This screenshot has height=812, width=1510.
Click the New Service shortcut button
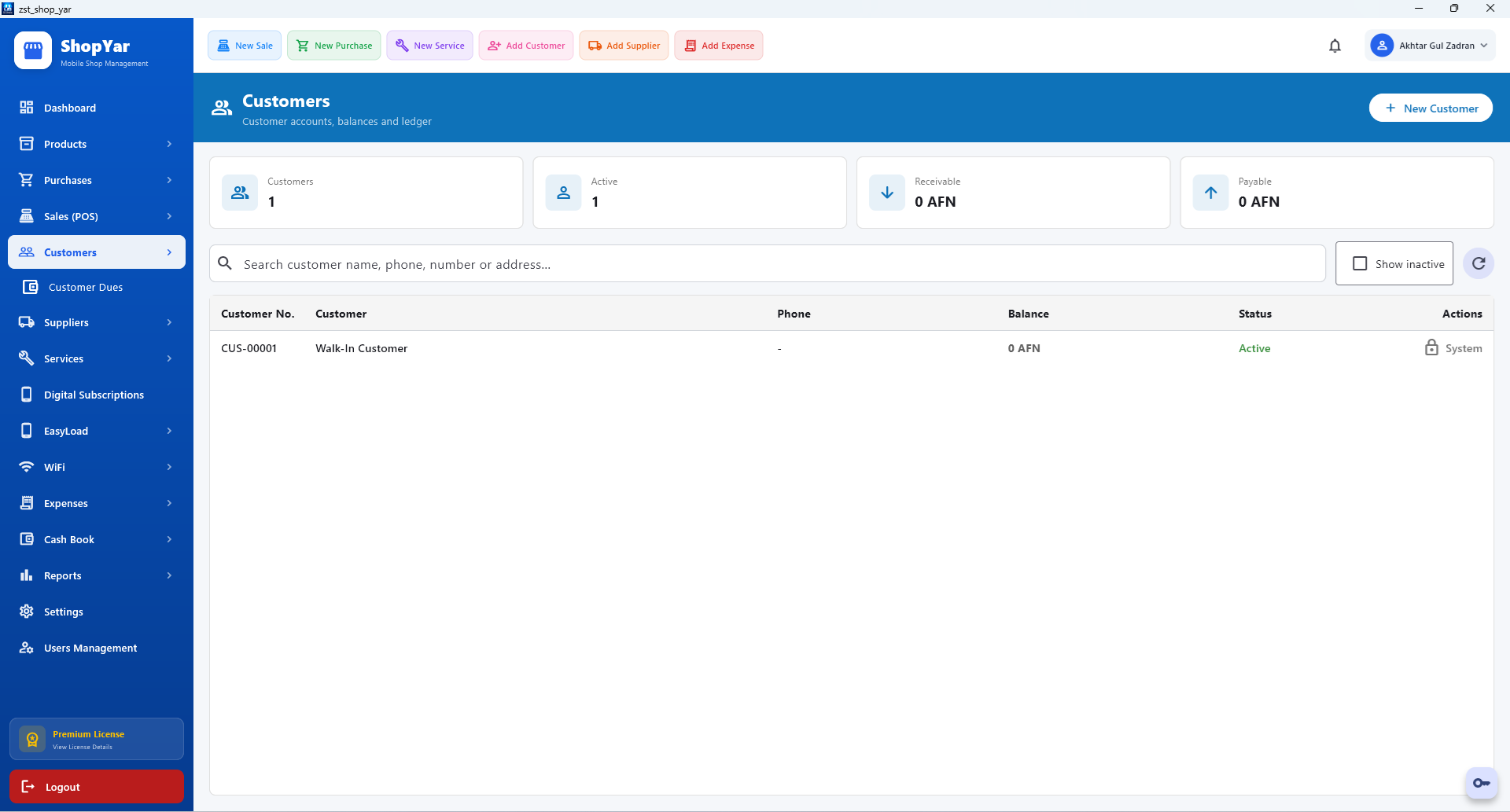click(429, 46)
